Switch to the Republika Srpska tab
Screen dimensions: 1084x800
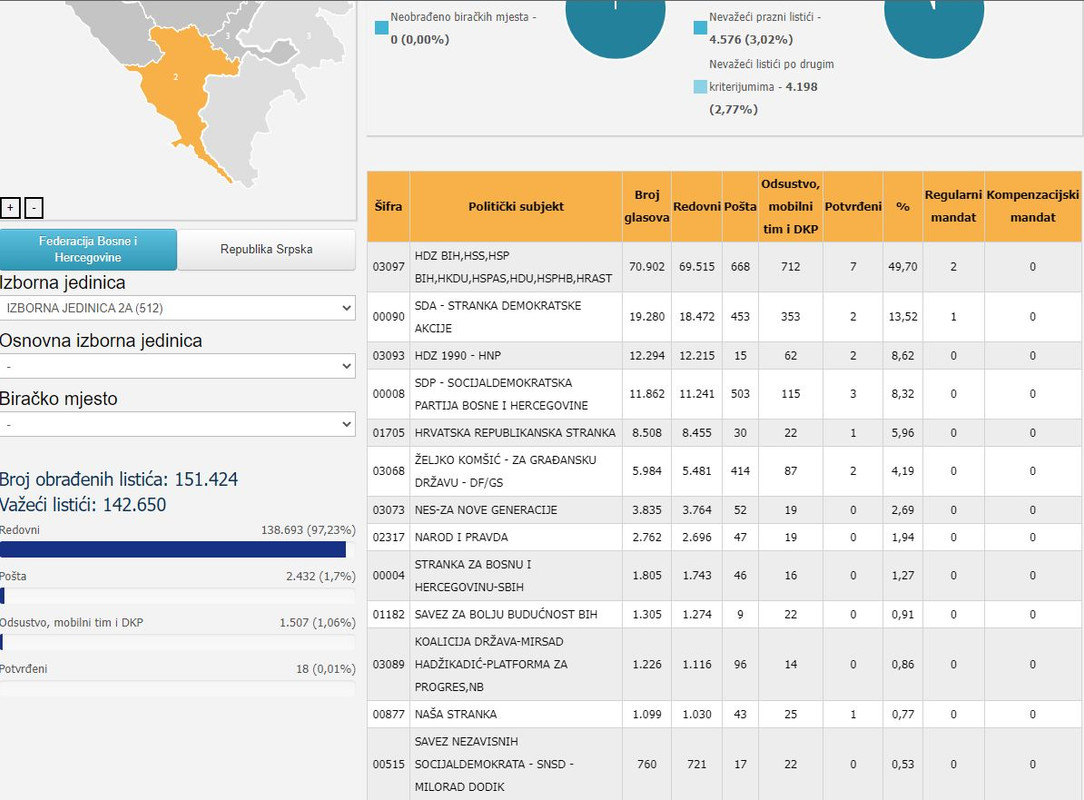(x=266, y=249)
